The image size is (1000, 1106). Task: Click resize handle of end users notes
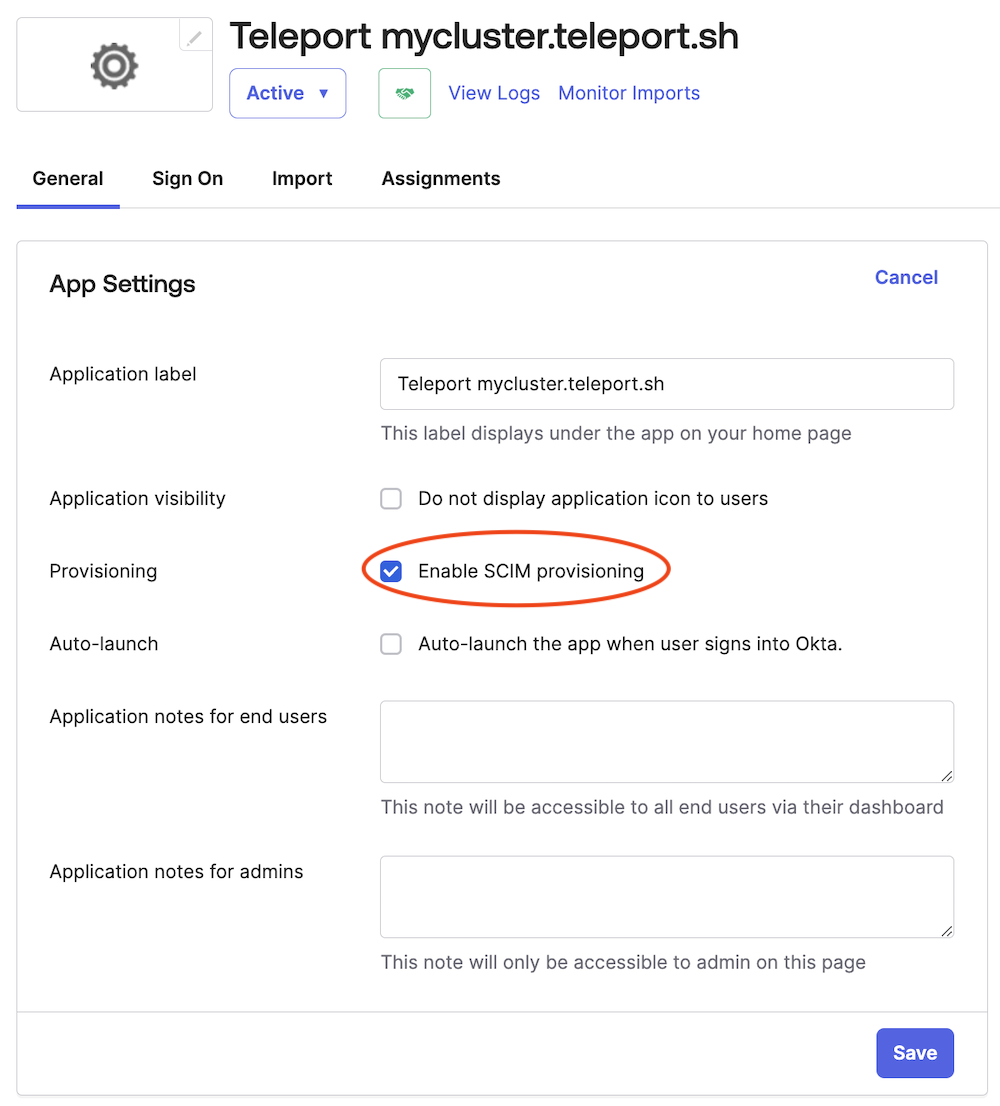tap(946, 775)
